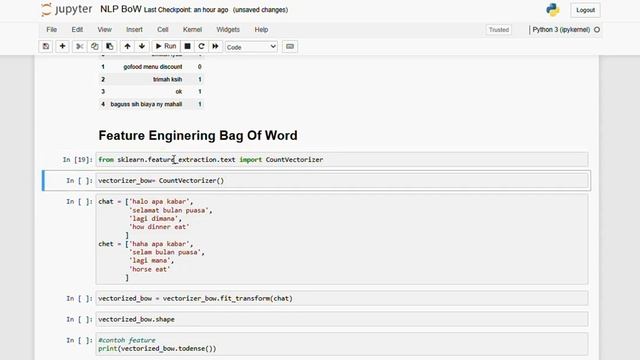Image resolution: width=640 pixels, height=360 pixels.
Task: Click the 'ok' table cell
Action: click(179, 92)
